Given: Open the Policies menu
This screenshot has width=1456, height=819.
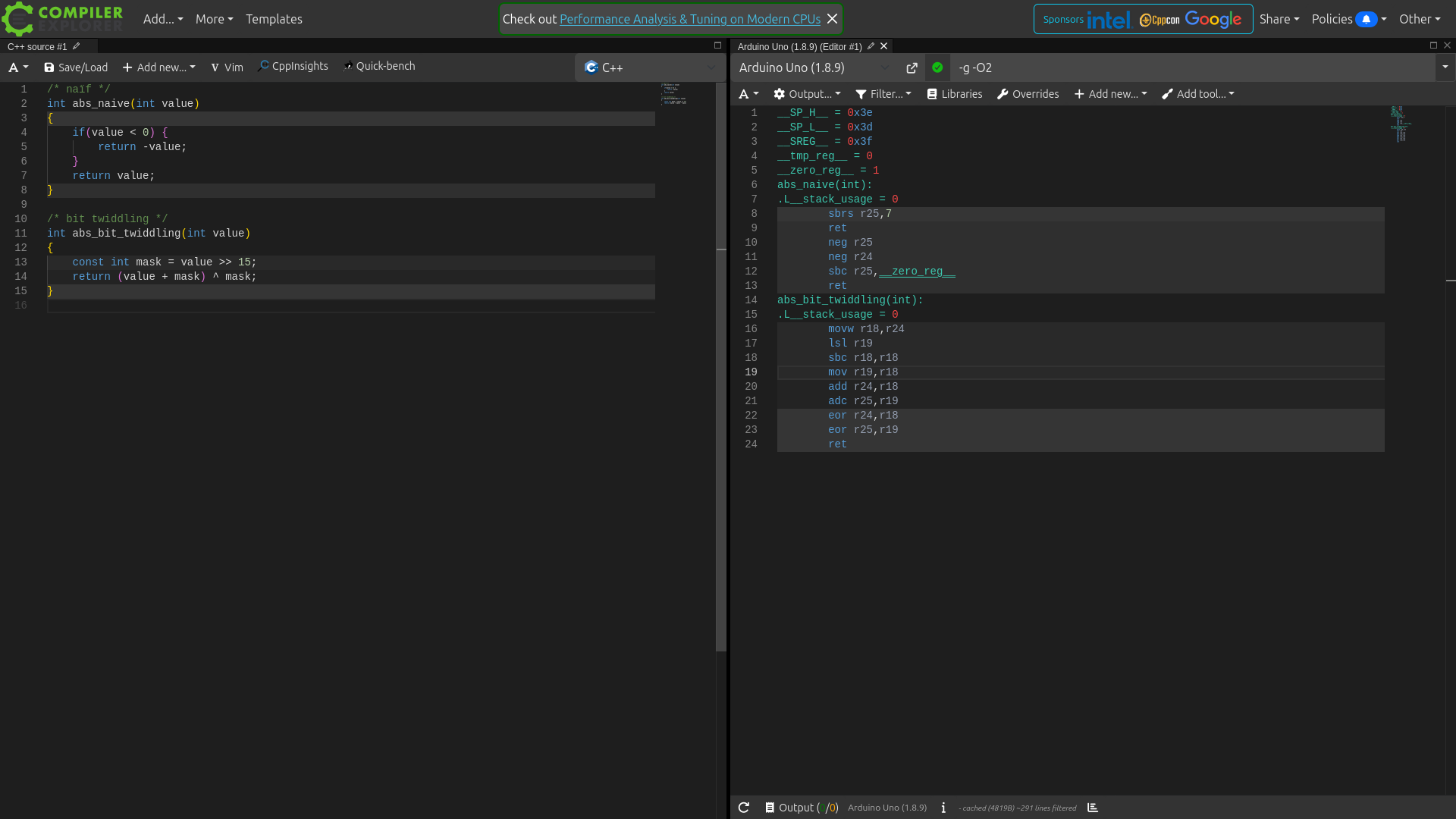Looking at the screenshot, I should (x=1349, y=19).
